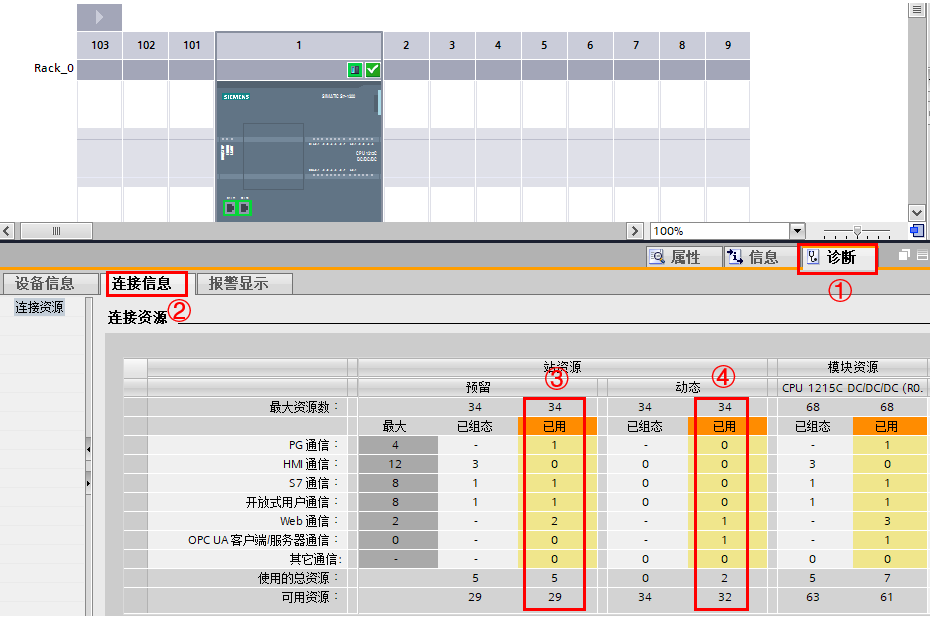
Task: Switch to the 诊断 tab
Action: pyautogui.click(x=837, y=258)
